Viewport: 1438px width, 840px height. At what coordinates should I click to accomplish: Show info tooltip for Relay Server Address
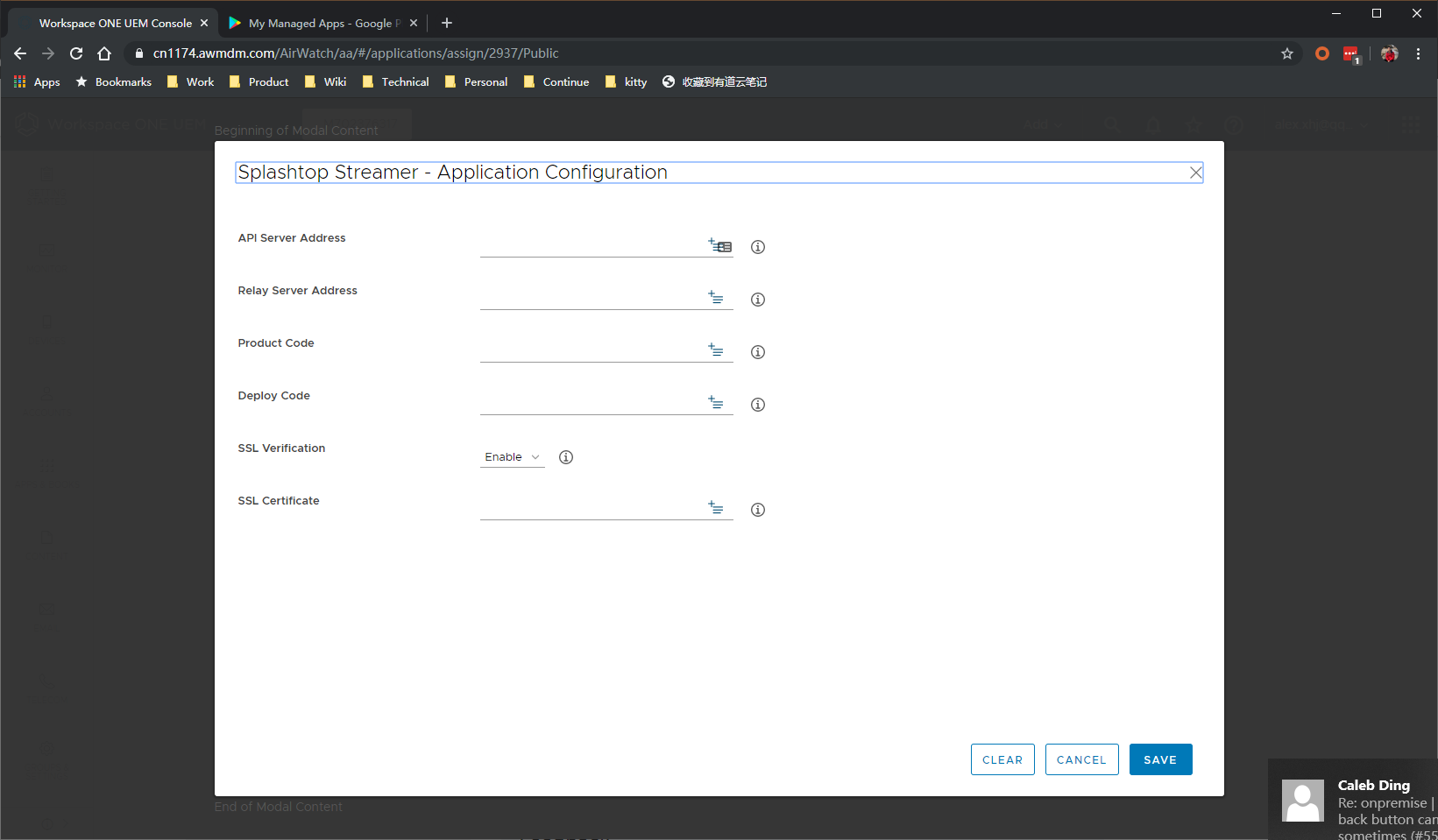[758, 300]
